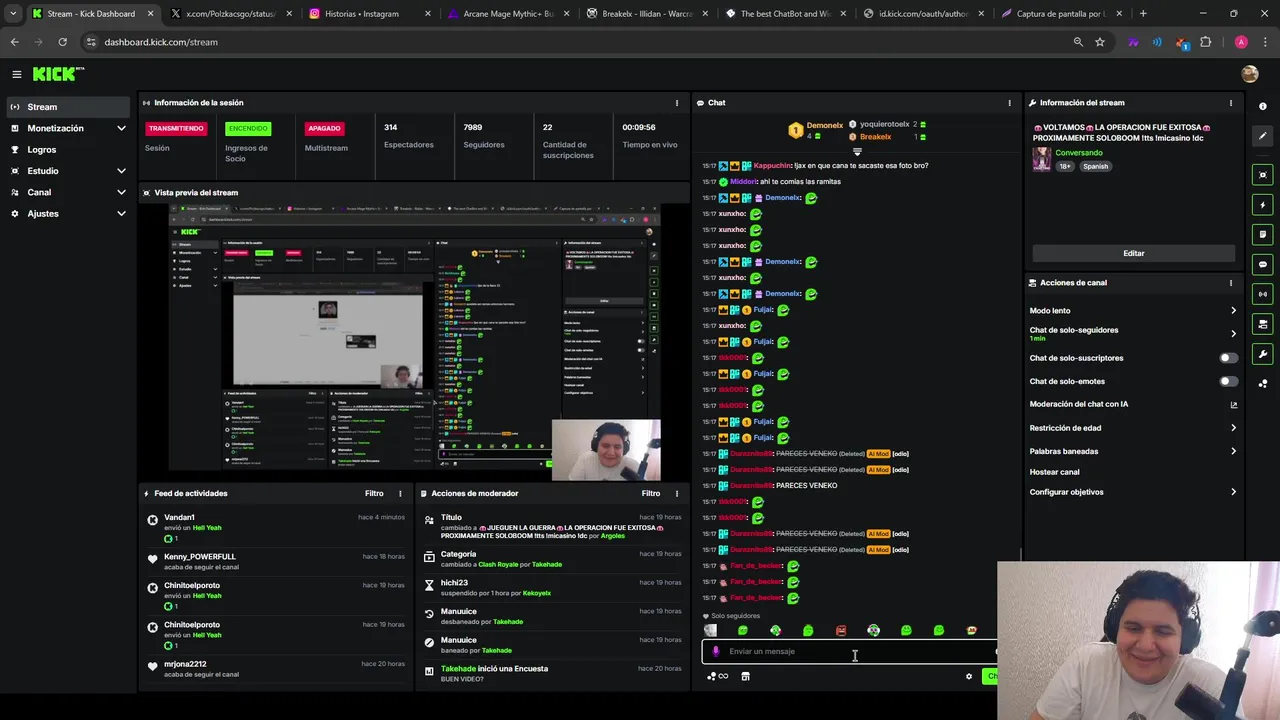Image resolution: width=1280 pixels, height=720 pixels.
Task: Click the info icon in right sidebar
Action: pyautogui.click(x=1263, y=106)
